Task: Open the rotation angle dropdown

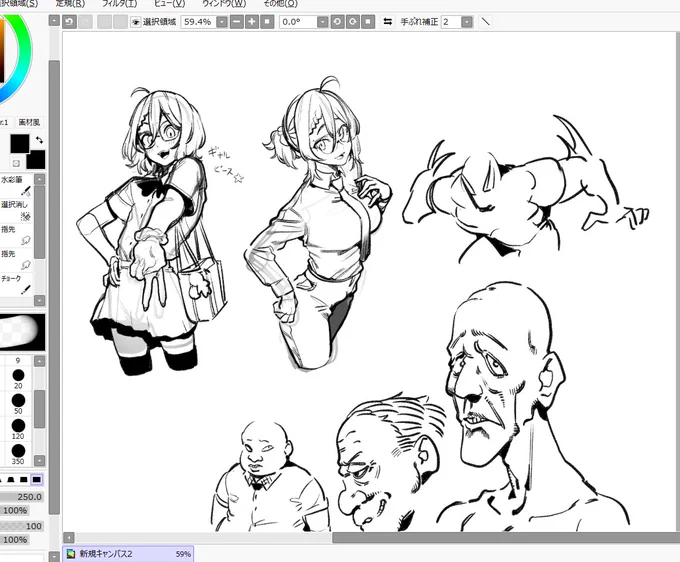Action: (322, 22)
